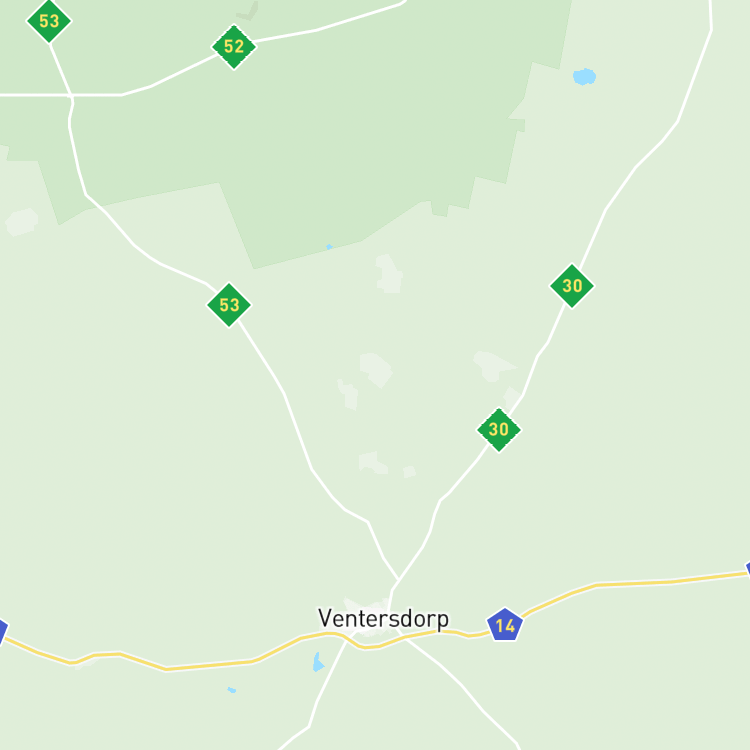Select the blue lake in the northeast
750x750 pixels.
(x=584, y=77)
